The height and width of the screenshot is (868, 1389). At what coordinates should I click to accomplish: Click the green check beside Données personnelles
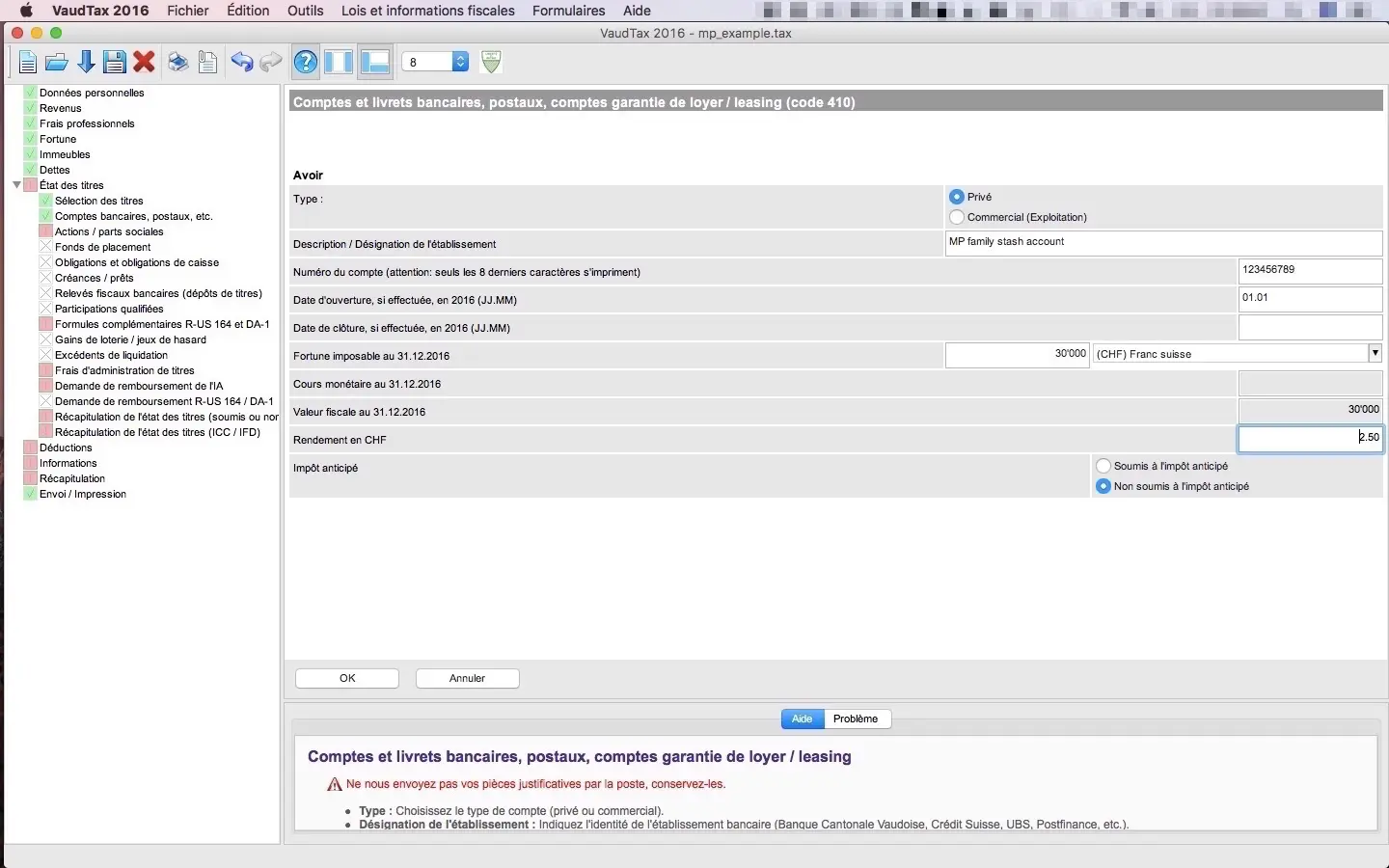pos(30,93)
